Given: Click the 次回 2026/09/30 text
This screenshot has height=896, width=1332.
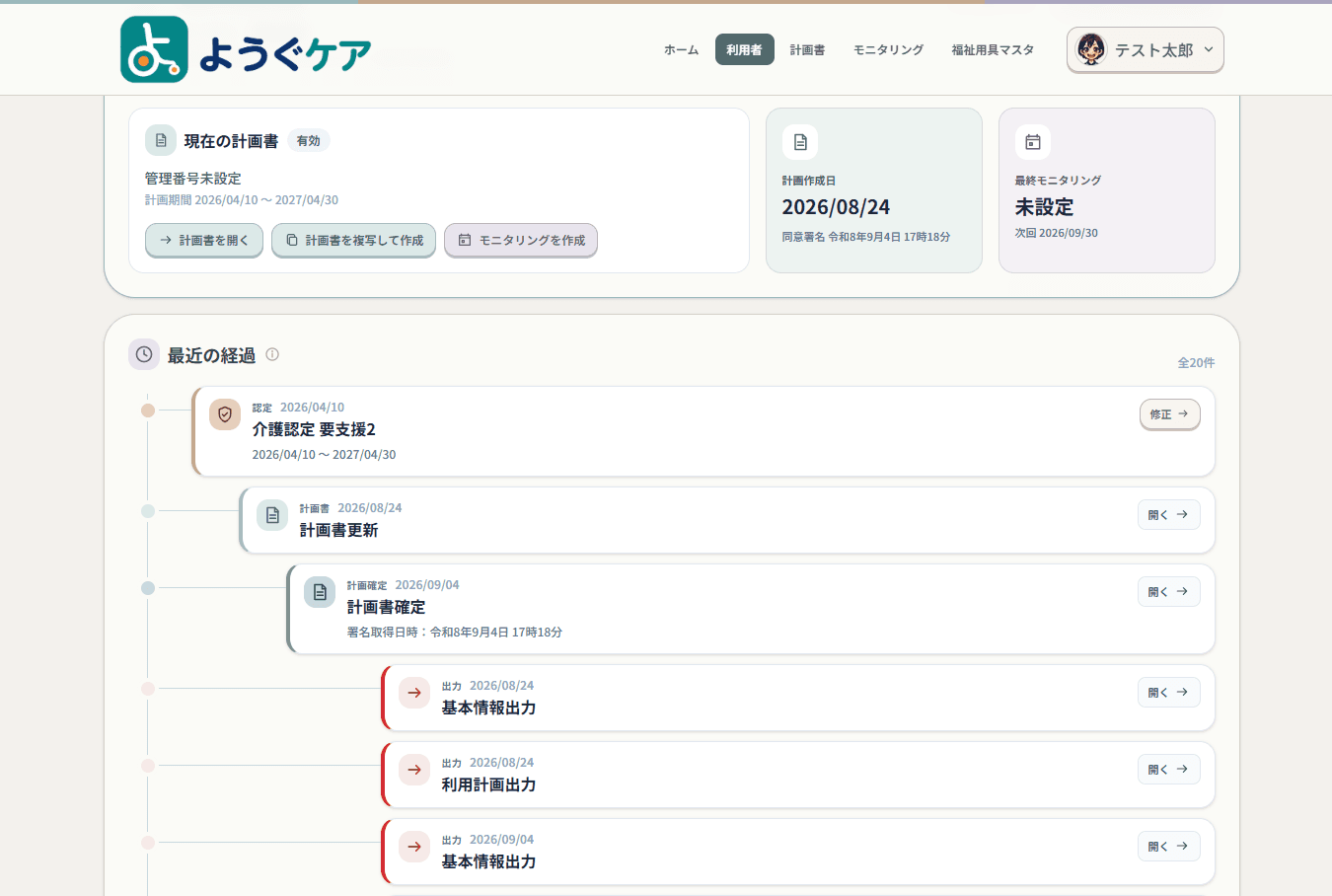Looking at the screenshot, I should click(x=1057, y=233).
